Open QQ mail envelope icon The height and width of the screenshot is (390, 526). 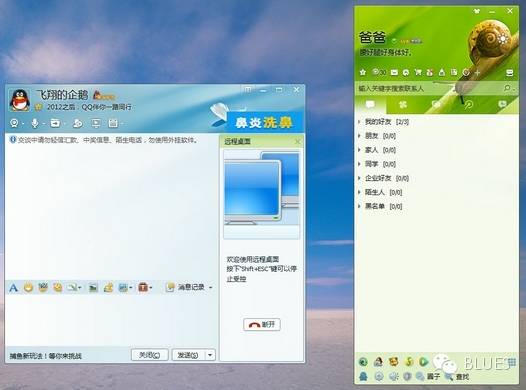(x=394, y=72)
